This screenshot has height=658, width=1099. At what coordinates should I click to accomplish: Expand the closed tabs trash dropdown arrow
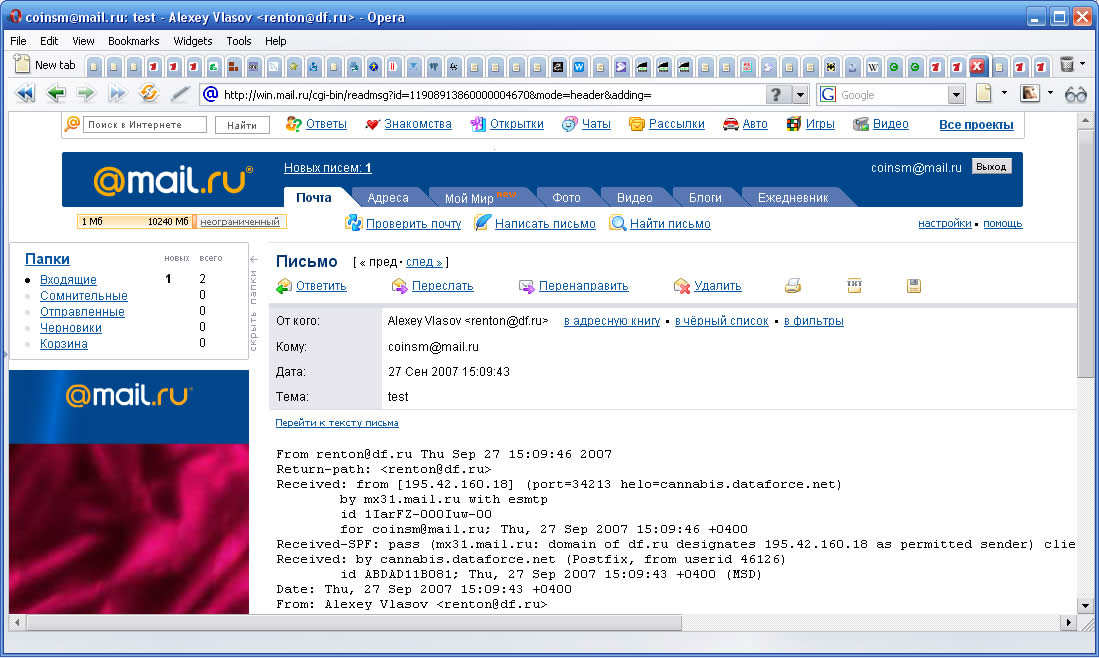(x=1083, y=66)
